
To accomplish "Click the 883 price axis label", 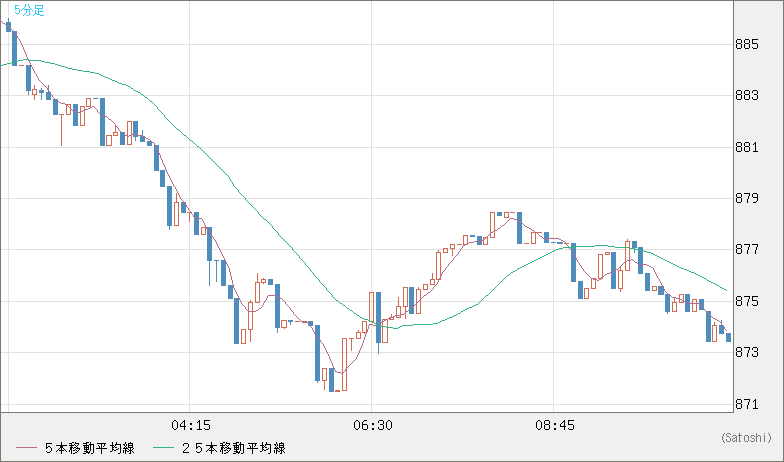I will (746, 96).
